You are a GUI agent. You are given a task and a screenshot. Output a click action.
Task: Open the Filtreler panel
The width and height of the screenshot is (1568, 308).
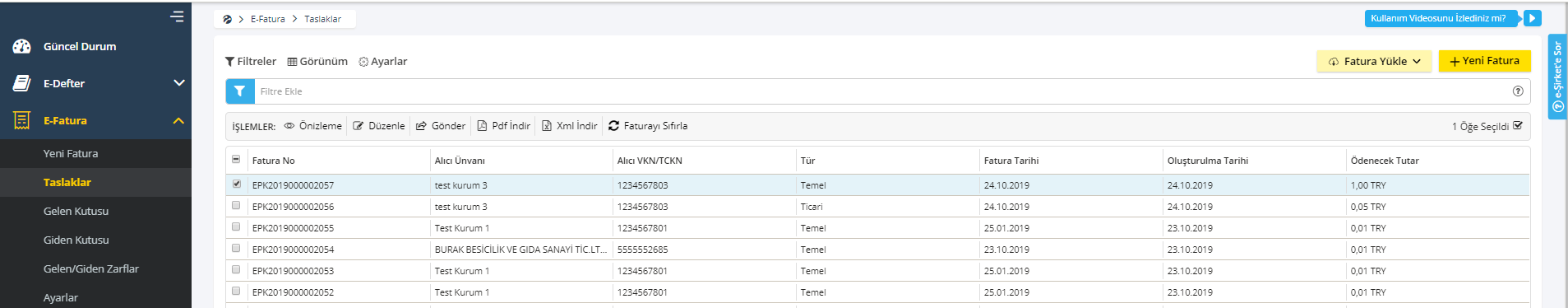[251, 62]
